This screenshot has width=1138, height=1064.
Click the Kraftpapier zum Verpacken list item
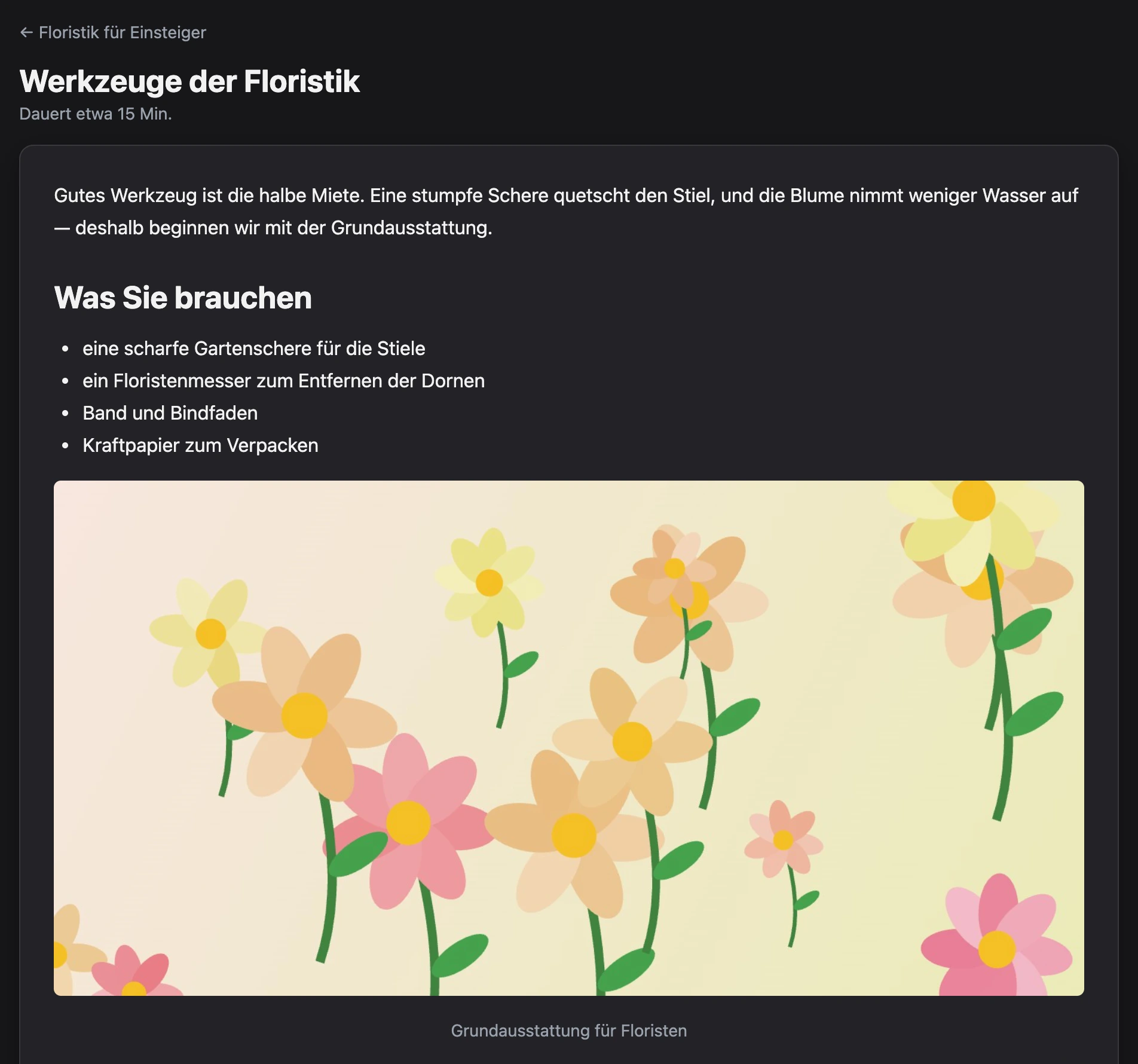pos(200,445)
